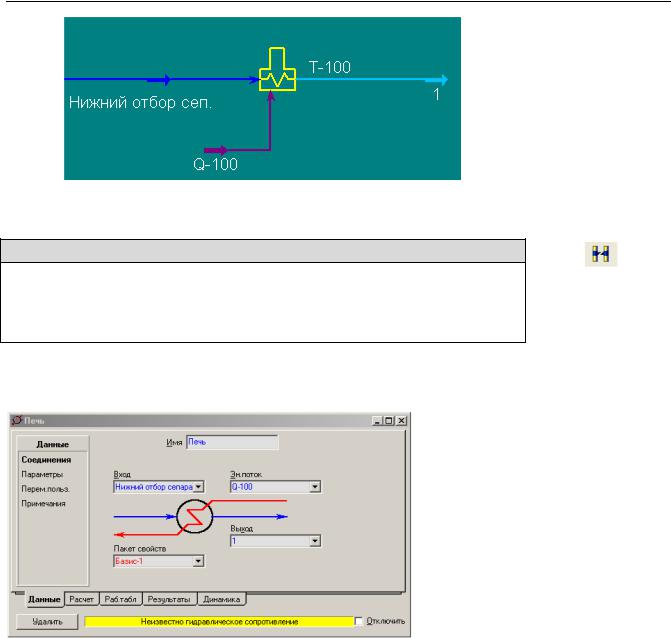Expand the Пакет свойств dropdown

198,561
